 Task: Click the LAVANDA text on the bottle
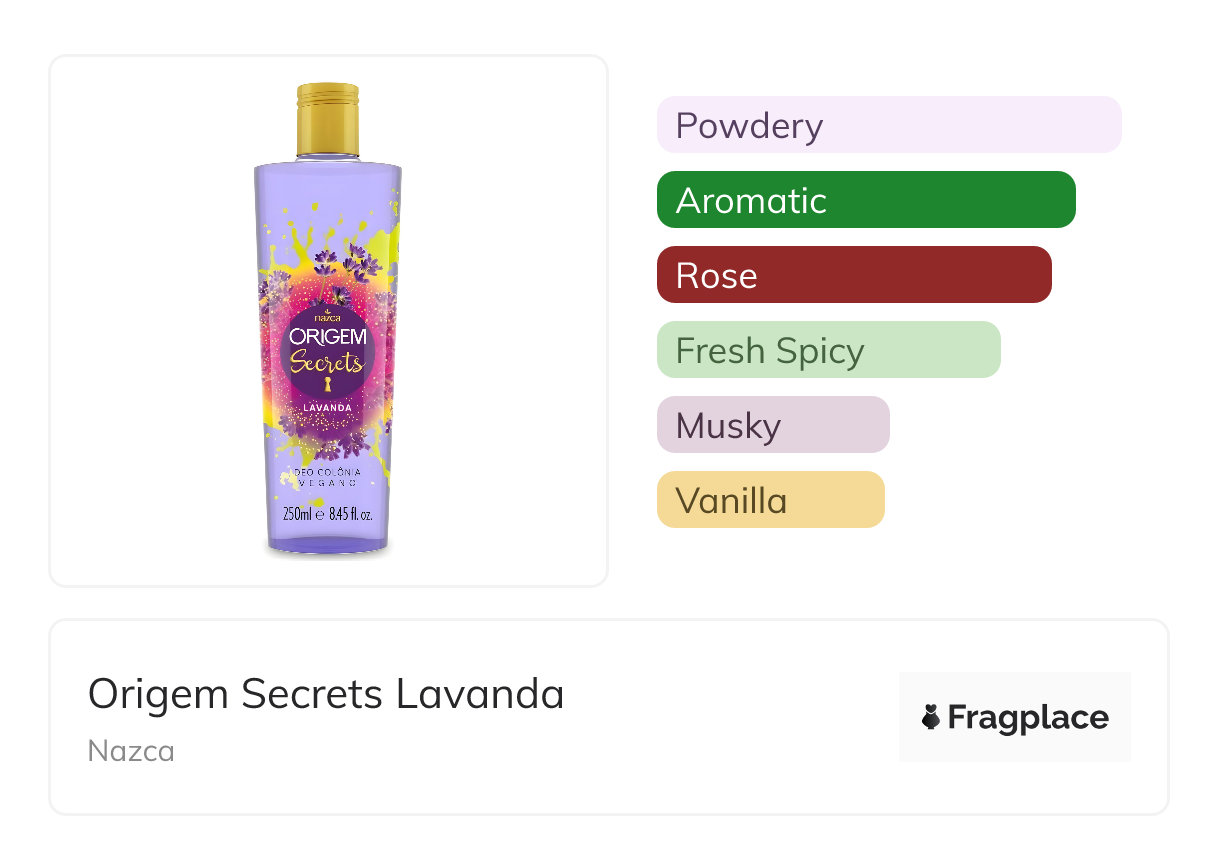click(327, 407)
